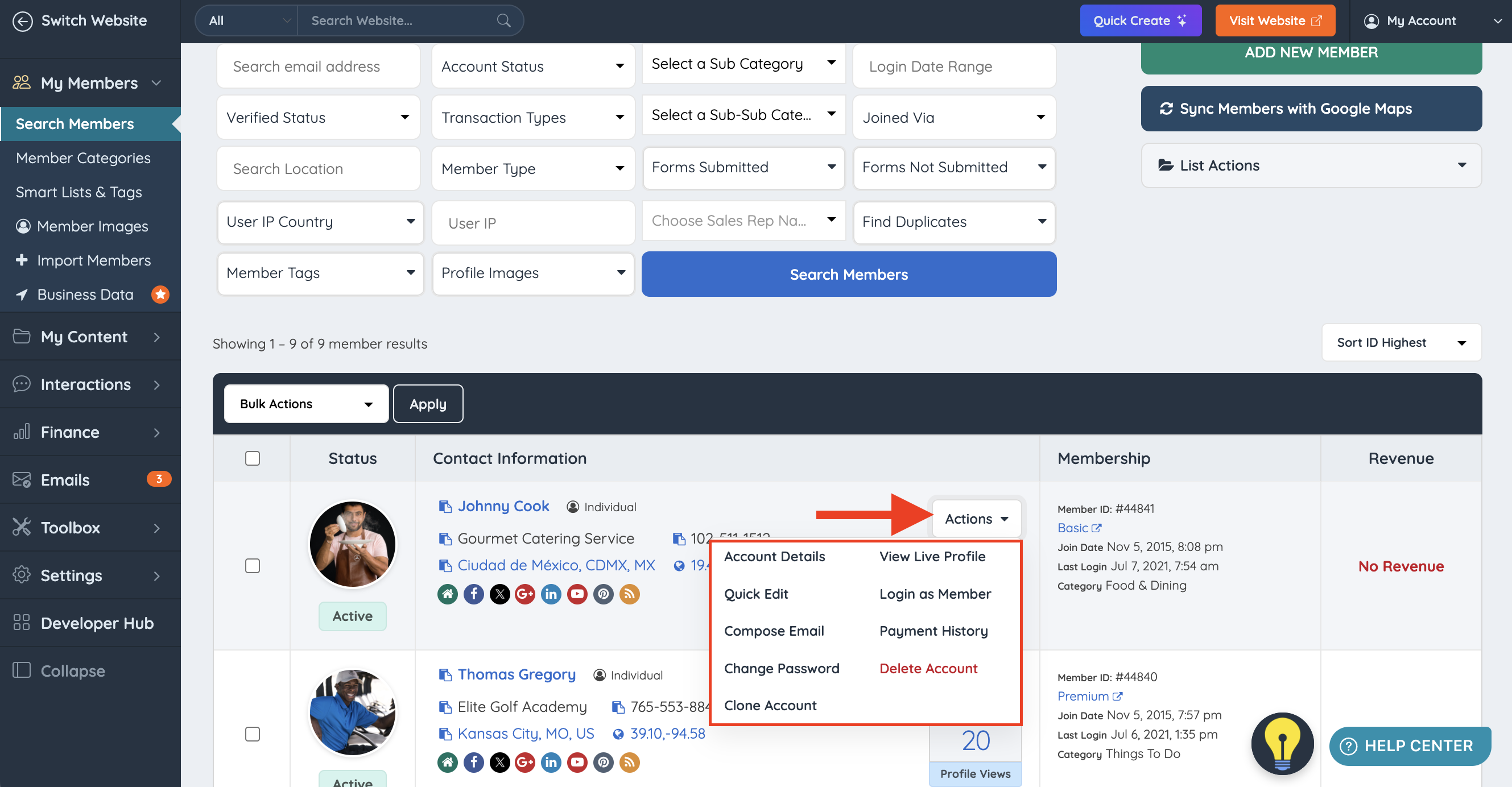This screenshot has width=1512, height=787.
Task: Click Johnny Cook's profile photo thumbnail
Action: 352,544
